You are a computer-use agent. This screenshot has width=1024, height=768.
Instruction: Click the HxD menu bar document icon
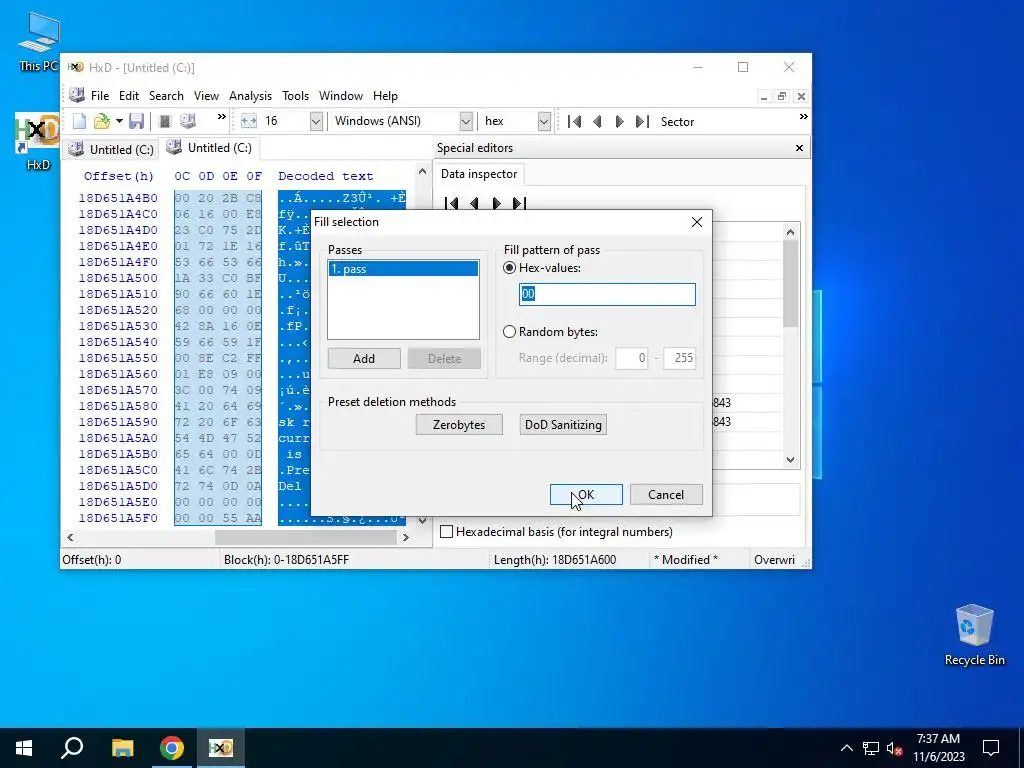click(76, 95)
